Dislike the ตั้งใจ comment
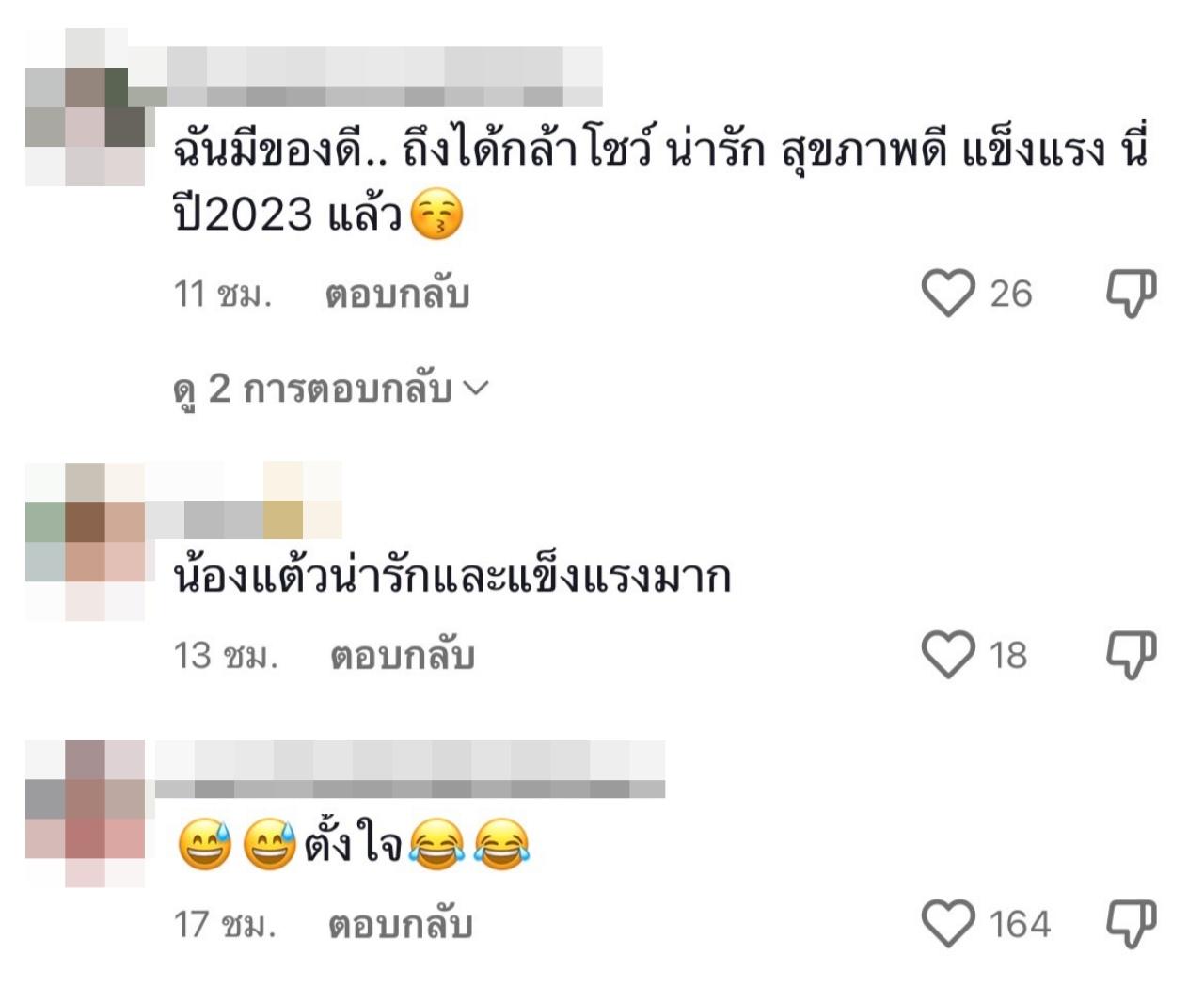 1131,924
